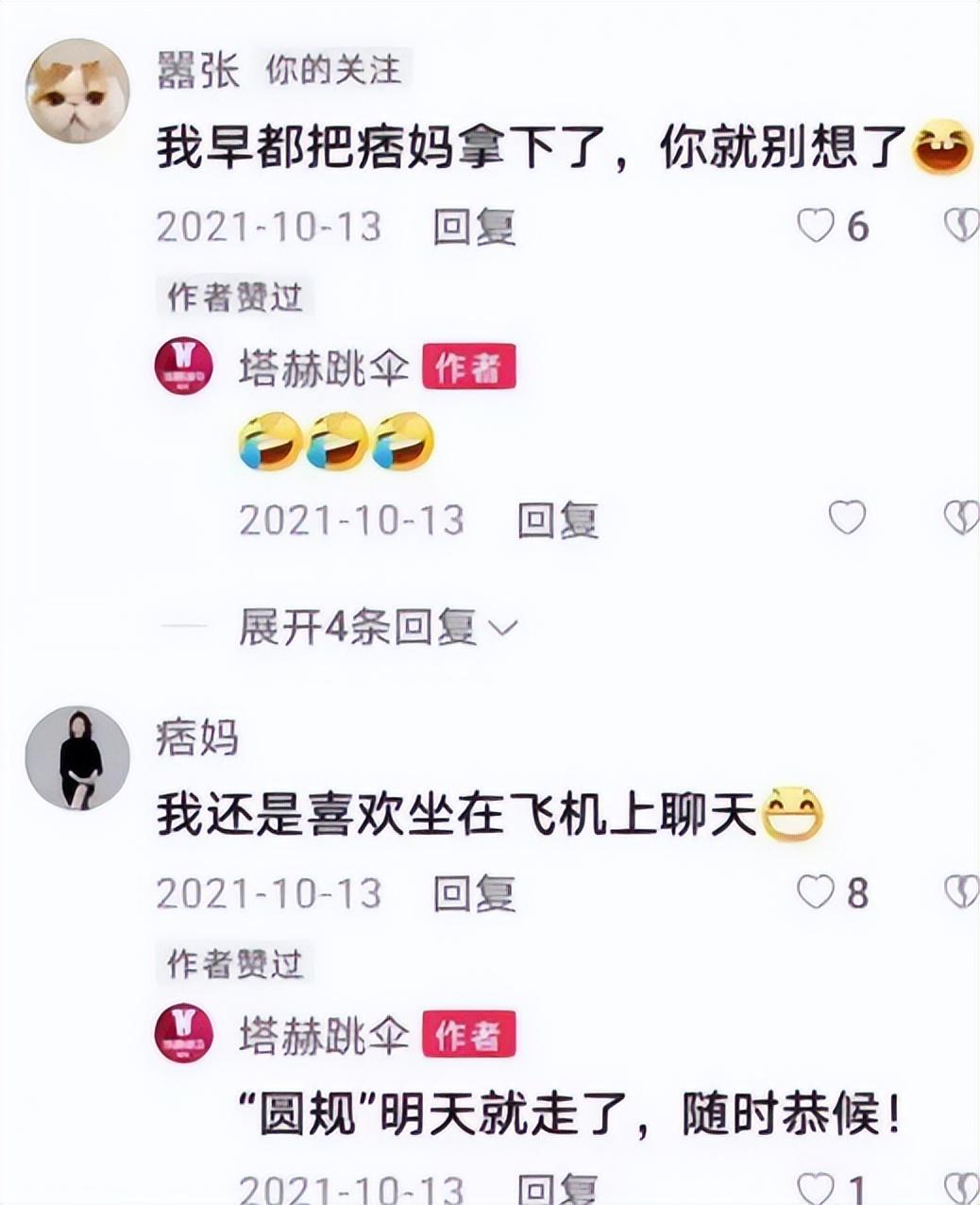Image resolution: width=980 pixels, height=1205 pixels.
Task: Expand 展开4条回复 hidden replies
Action: click(x=357, y=626)
